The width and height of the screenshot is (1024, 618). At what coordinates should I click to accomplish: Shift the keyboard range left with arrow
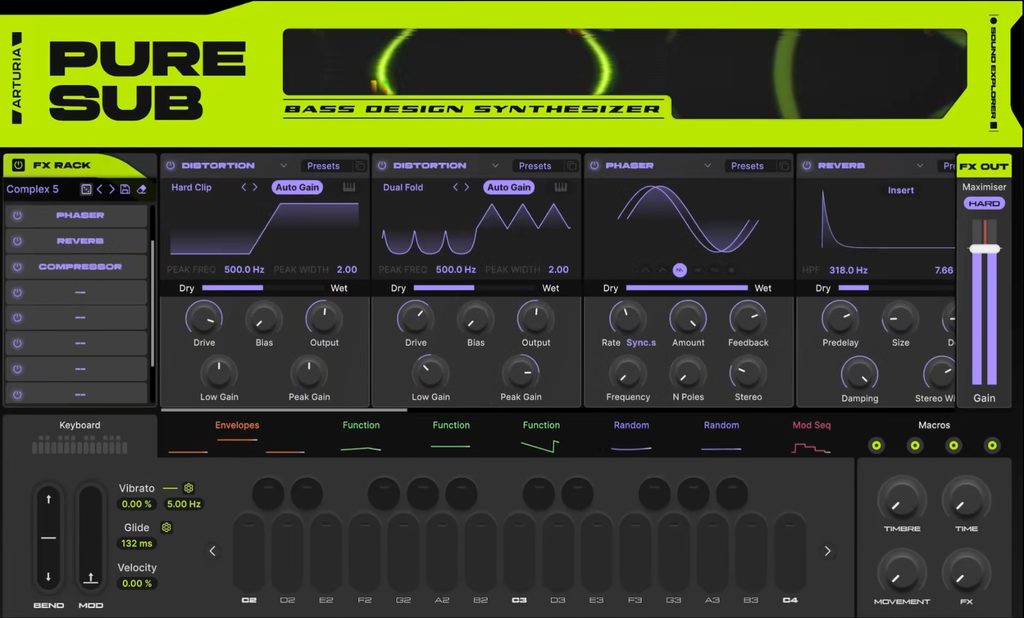click(x=212, y=551)
